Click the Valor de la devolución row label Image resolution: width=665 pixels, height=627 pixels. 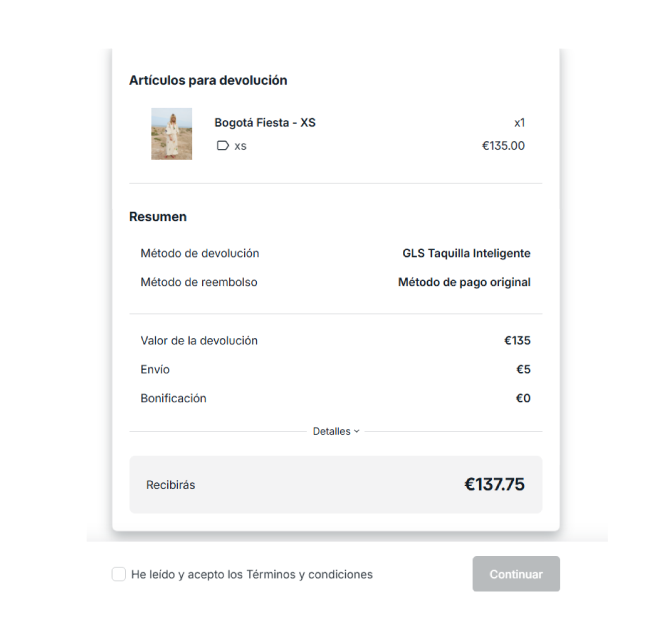pyautogui.click(x=199, y=341)
